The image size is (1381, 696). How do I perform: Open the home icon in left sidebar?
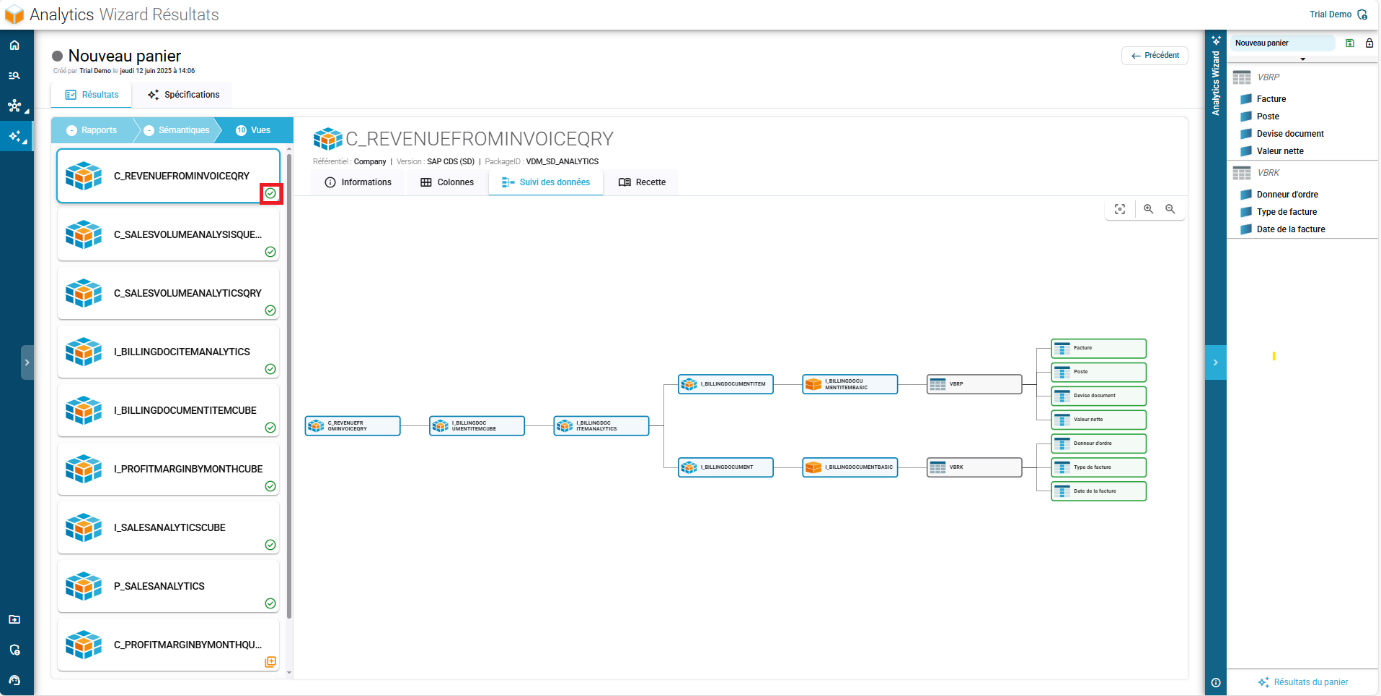(14, 45)
